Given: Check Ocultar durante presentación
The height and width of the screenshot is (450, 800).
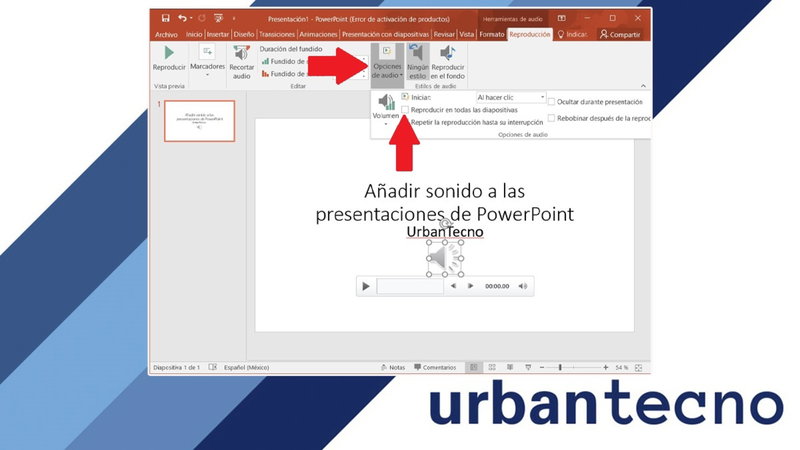Looking at the screenshot, I should tap(552, 102).
